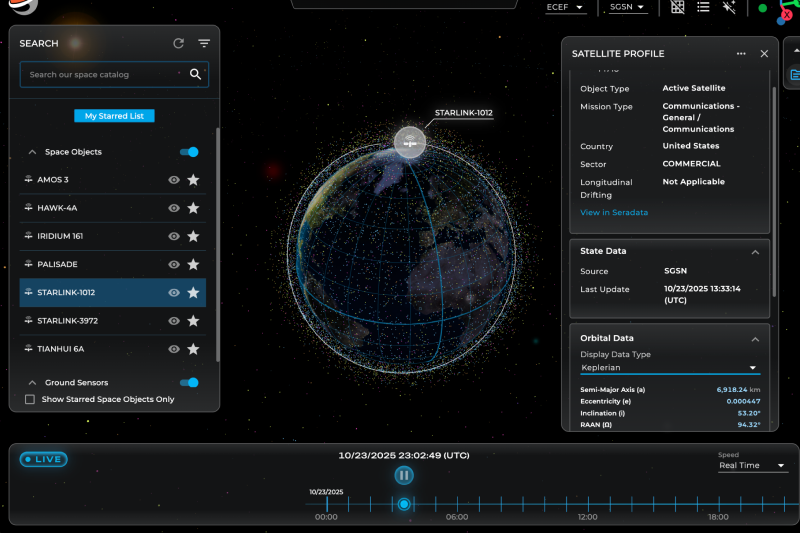Open the ECEF reference frame dropdown
800x533 pixels.
565,7
